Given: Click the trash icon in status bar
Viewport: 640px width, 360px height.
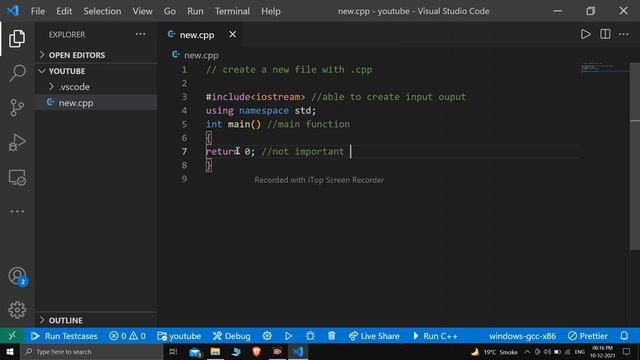Looking at the screenshot, I should (331, 336).
